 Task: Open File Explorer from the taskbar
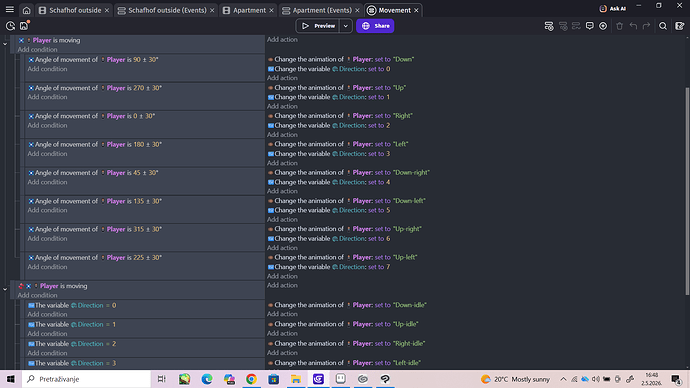coord(296,379)
